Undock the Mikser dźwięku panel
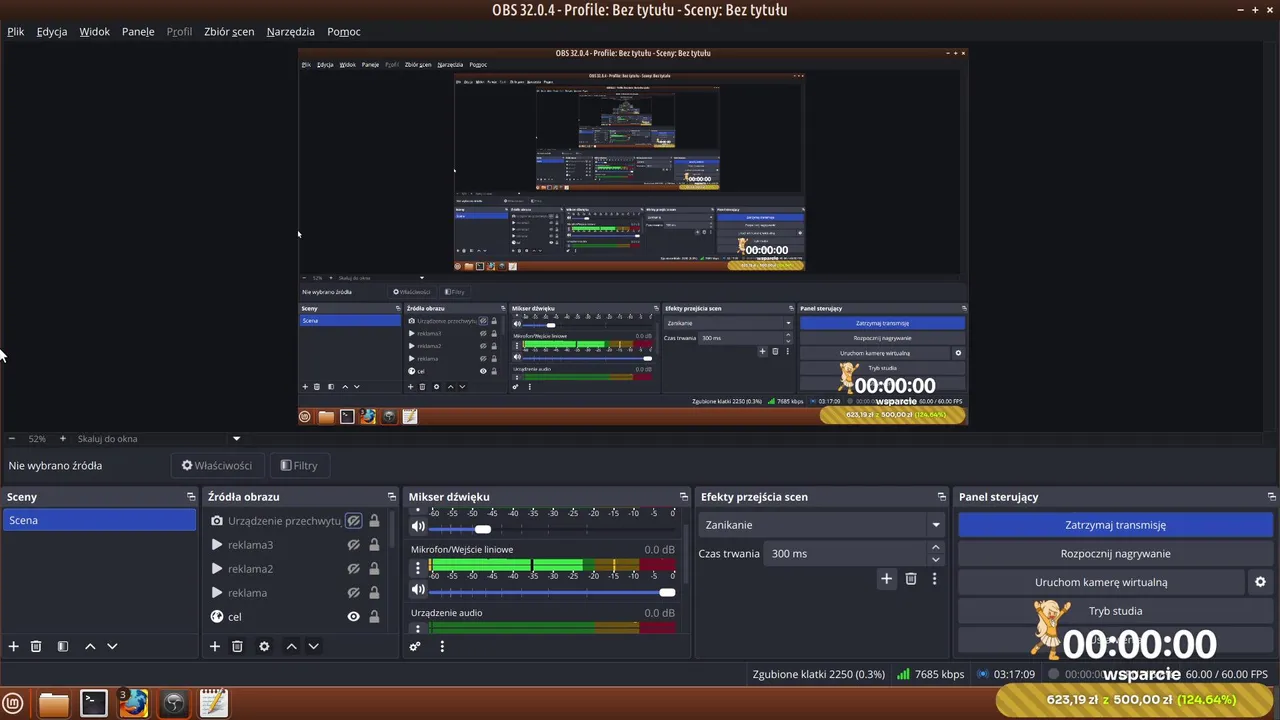Screen dimensions: 1280x720 pos(684,497)
